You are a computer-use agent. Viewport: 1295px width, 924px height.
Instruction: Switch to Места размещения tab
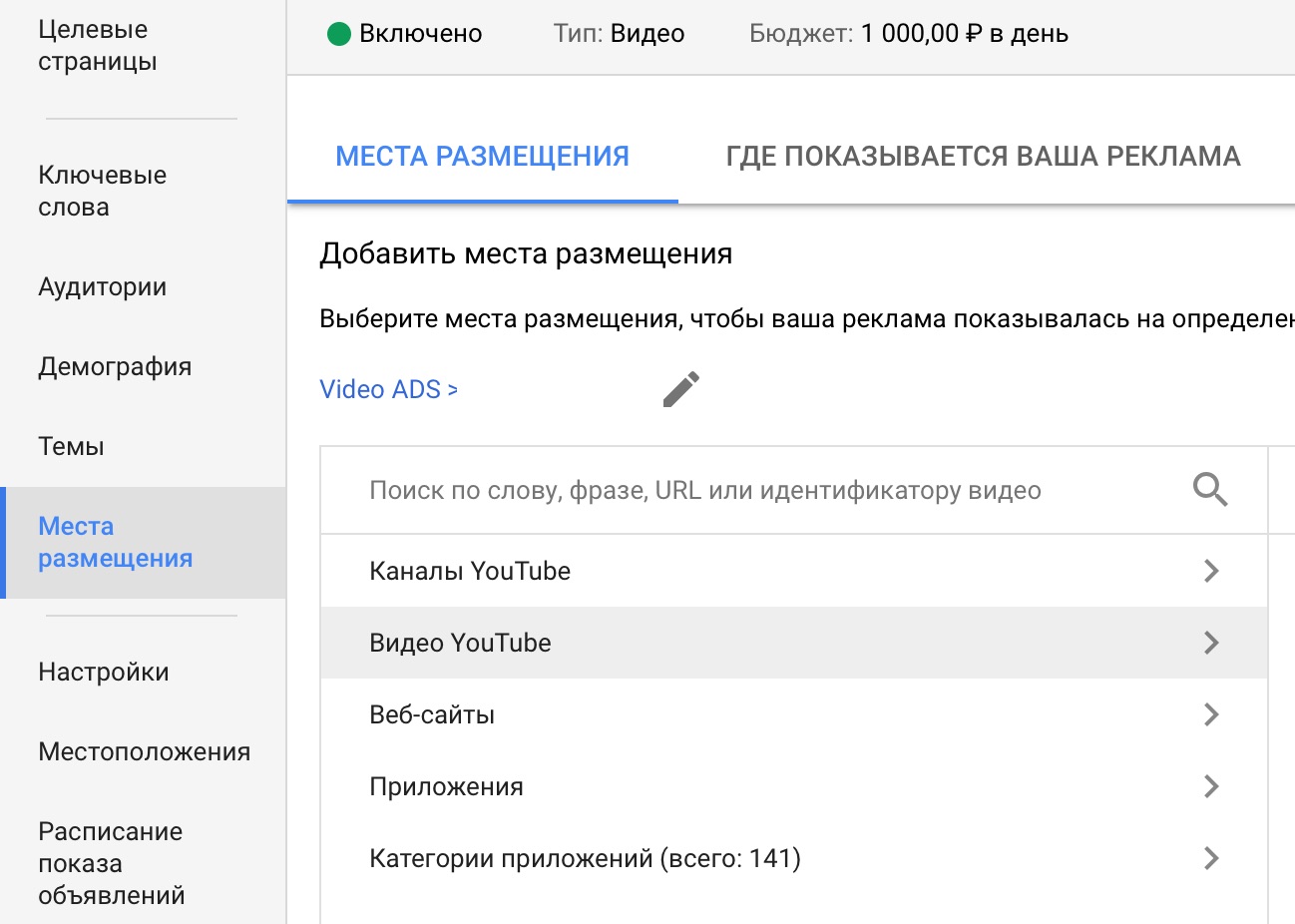(x=482, y=157)
